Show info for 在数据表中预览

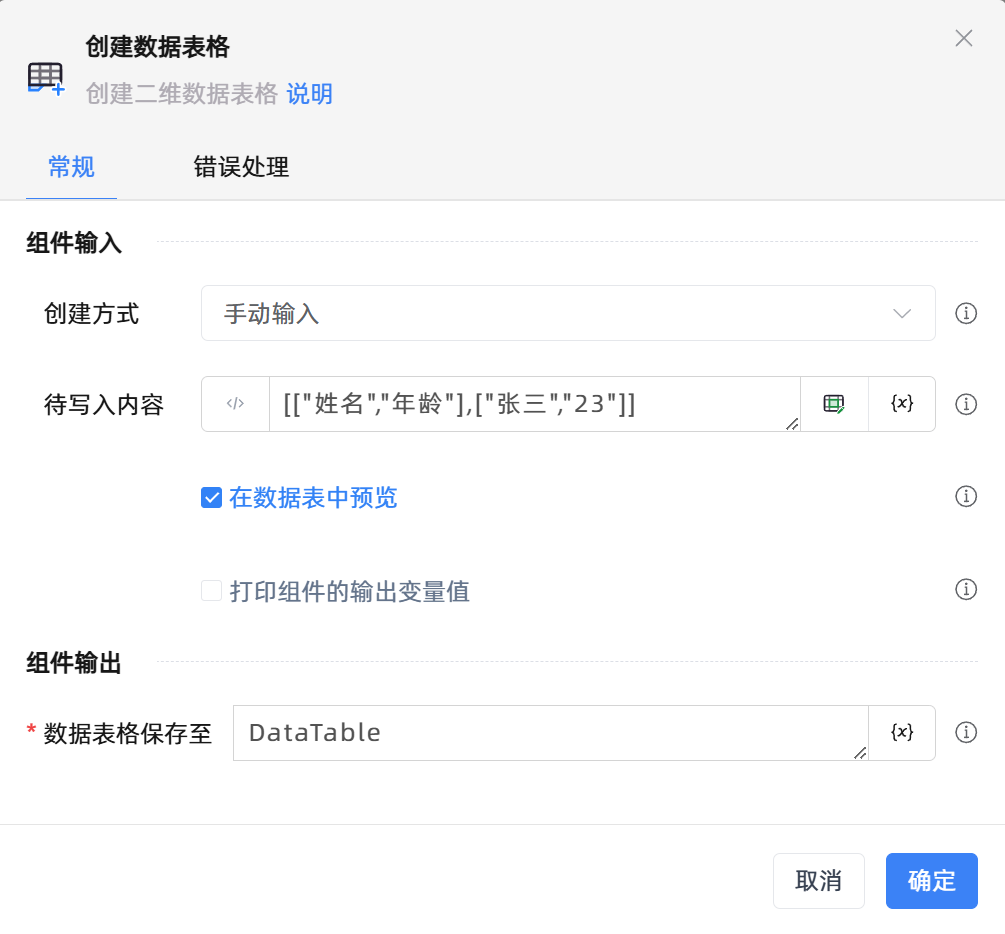point(966,496)
